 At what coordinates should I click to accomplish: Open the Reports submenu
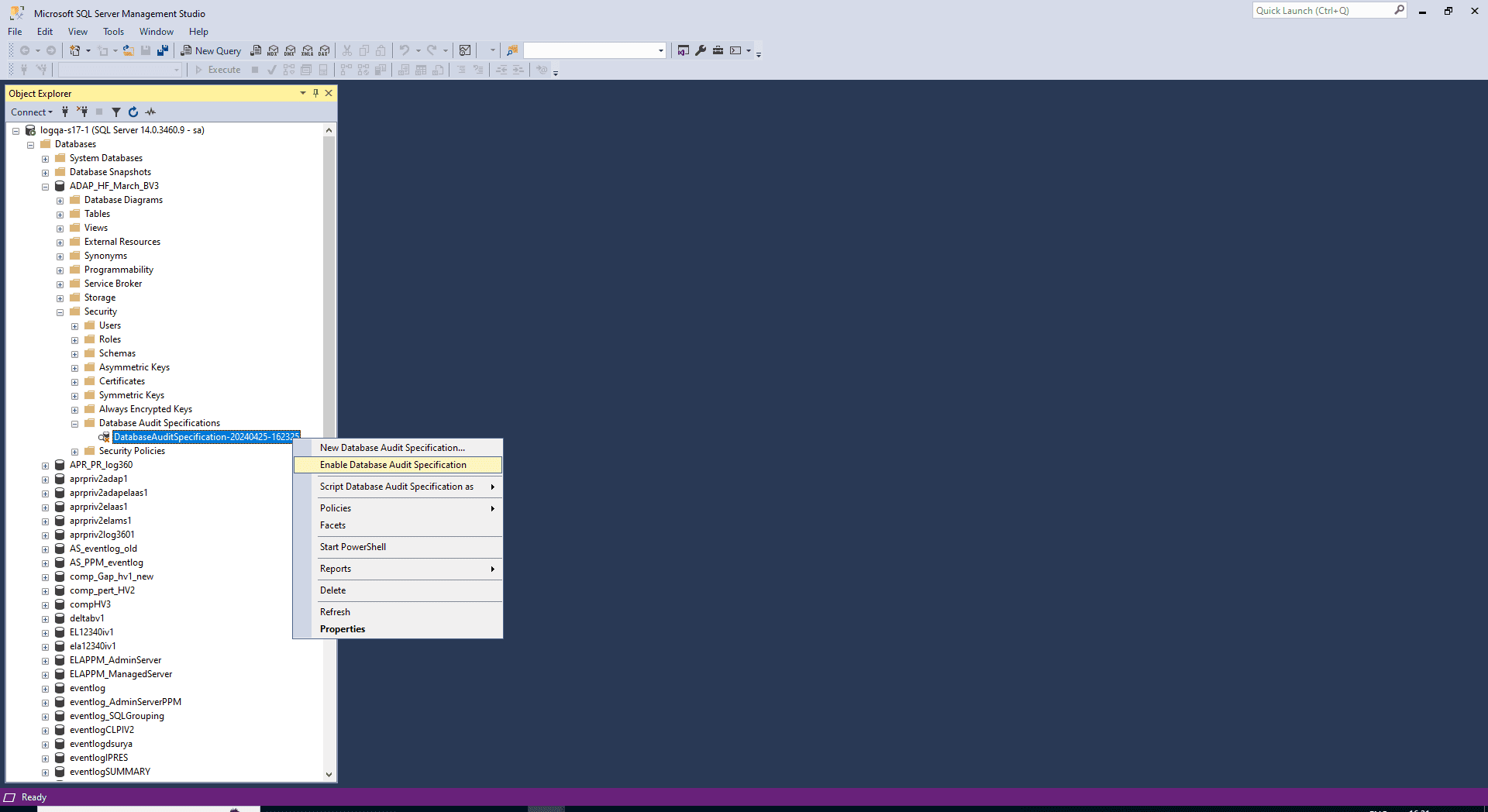point(398,569)
